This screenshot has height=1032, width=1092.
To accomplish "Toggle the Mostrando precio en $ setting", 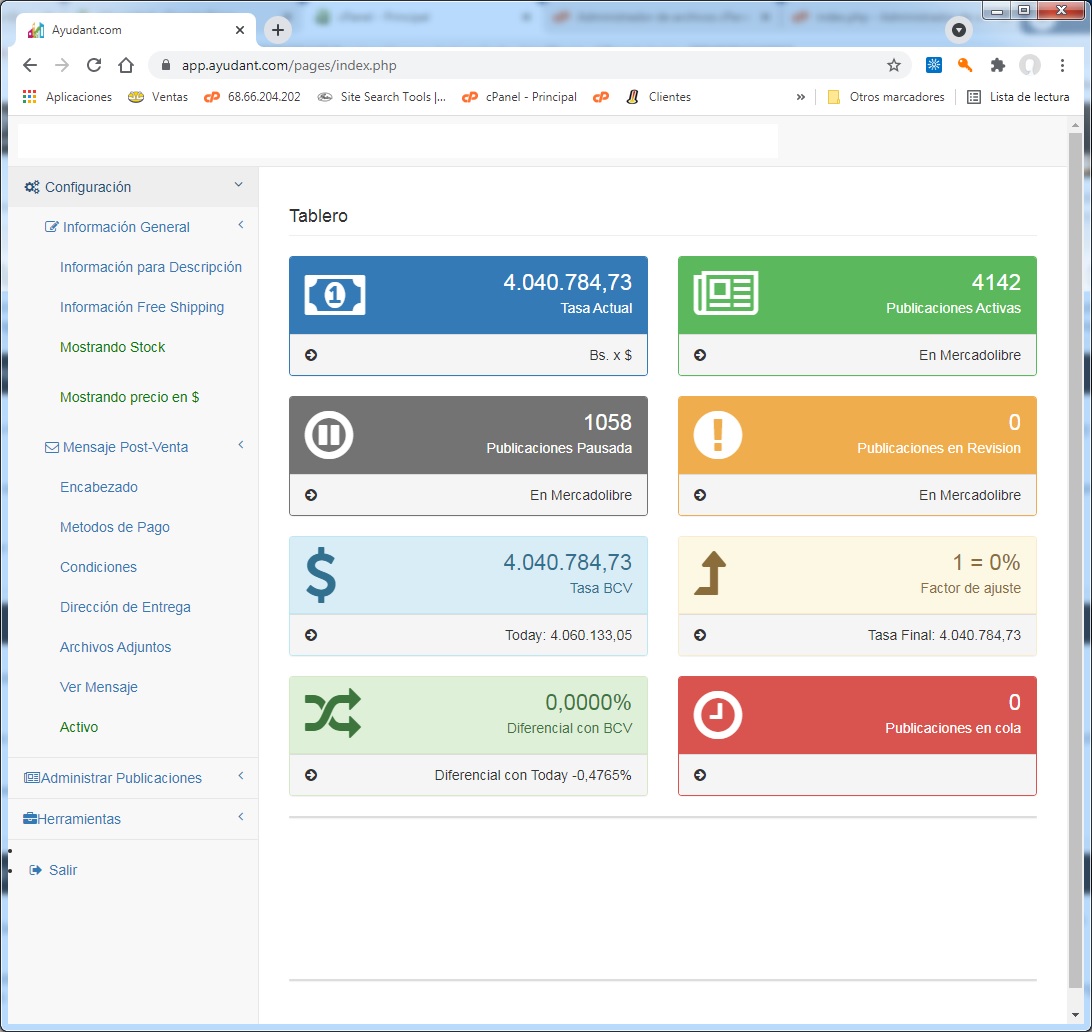I will (129, 397).
